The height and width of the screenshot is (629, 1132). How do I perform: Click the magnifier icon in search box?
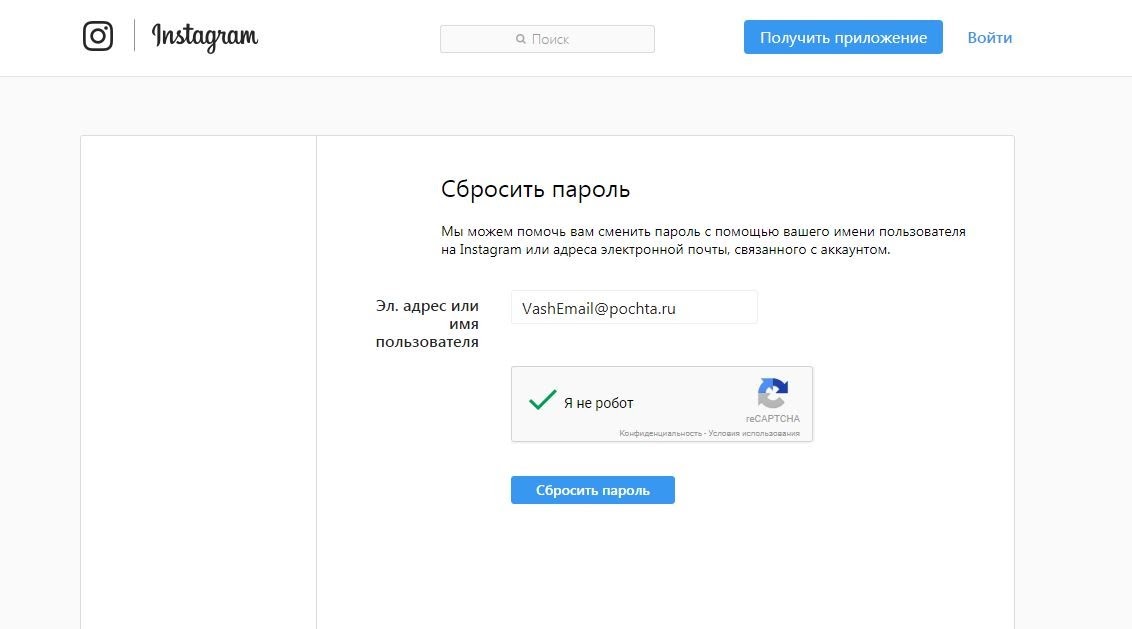click(521, 39)
